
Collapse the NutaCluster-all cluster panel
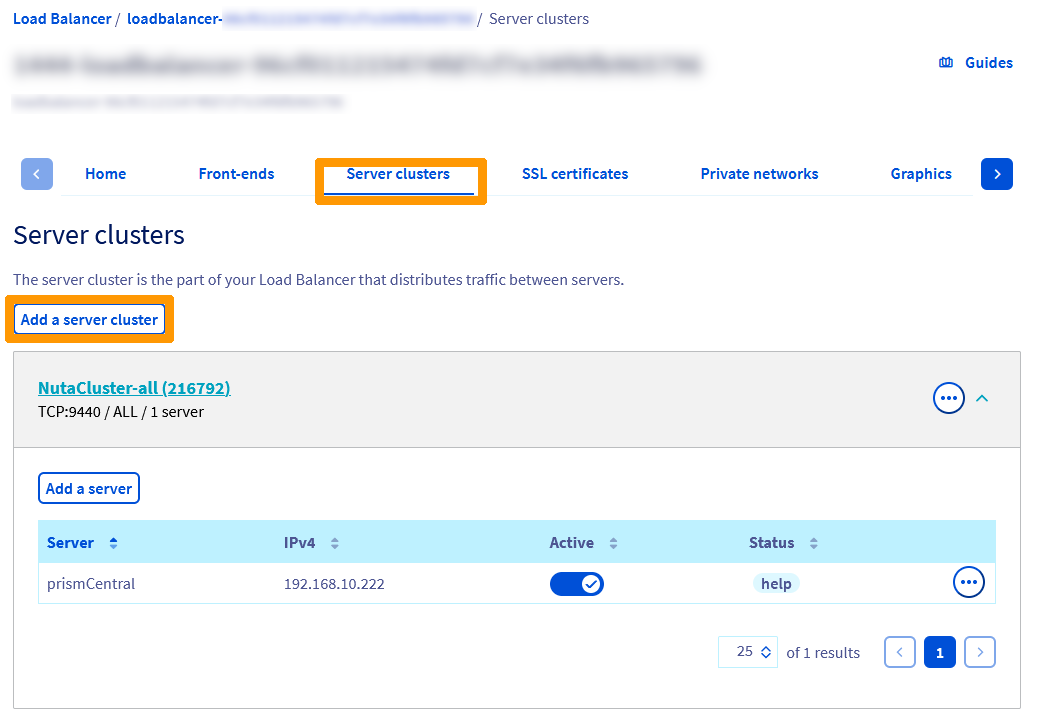982,398
